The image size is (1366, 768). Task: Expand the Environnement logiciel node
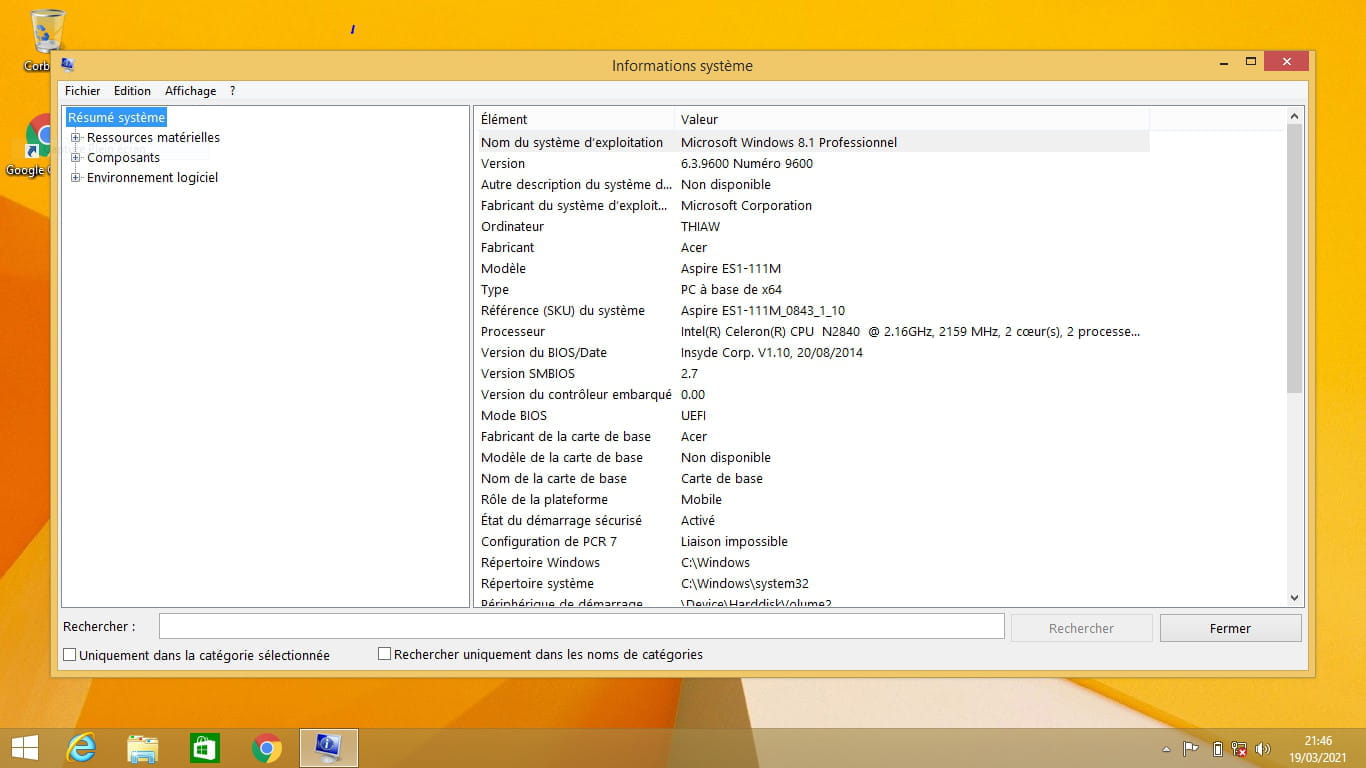76,178
